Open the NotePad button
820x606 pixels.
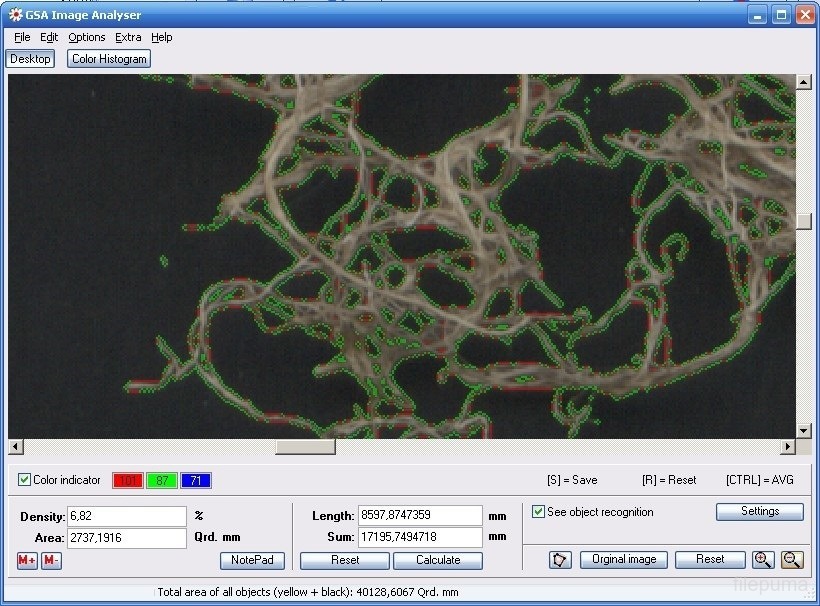[x=252, y=560]
